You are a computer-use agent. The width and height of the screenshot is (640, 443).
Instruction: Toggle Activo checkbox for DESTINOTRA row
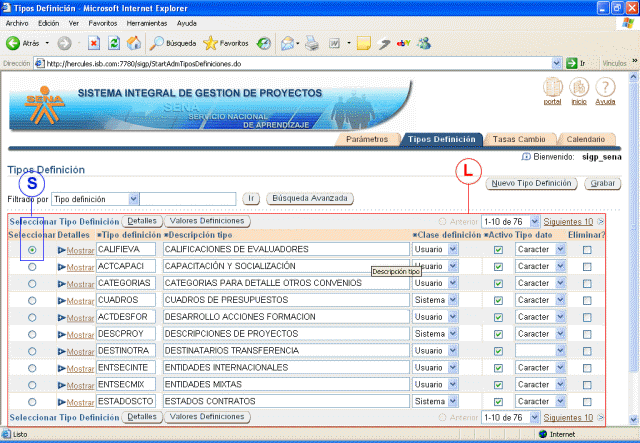click(498, 351)
